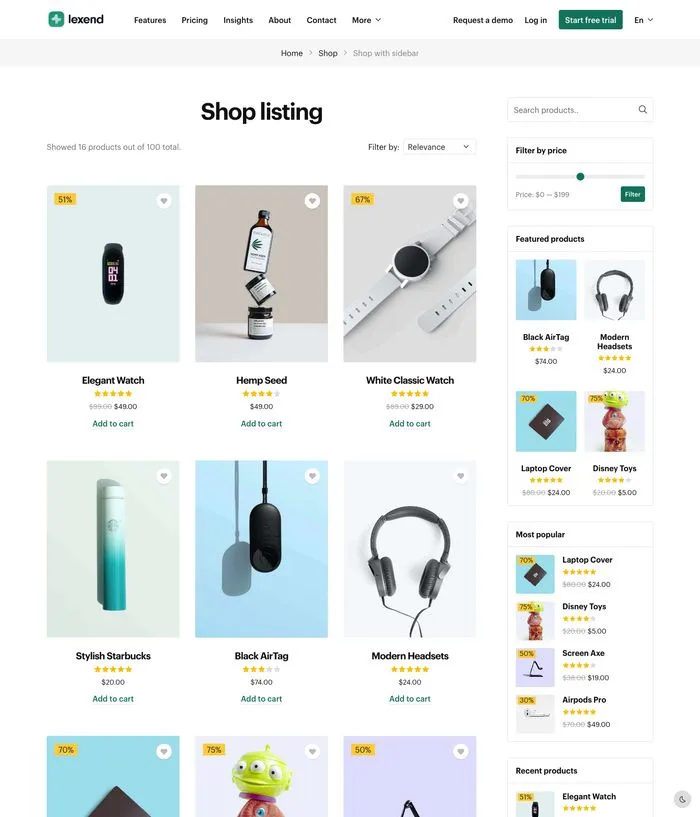This screenshot has height=817, width=700.
Task: Click heart icon on Stylish Starbucks card
Action: 164,476
